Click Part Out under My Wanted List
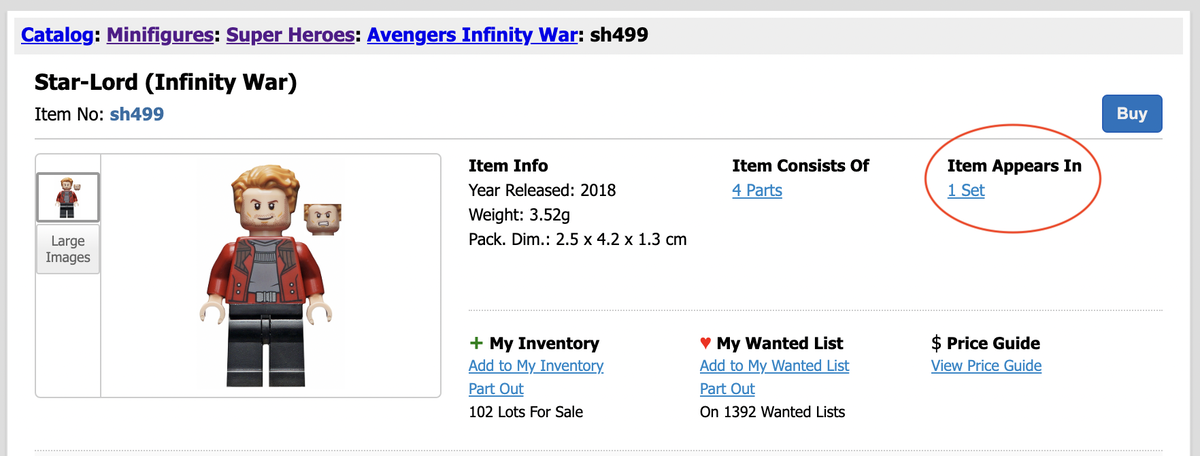The width and height of the screenshot is (1200, 456). 727,389
